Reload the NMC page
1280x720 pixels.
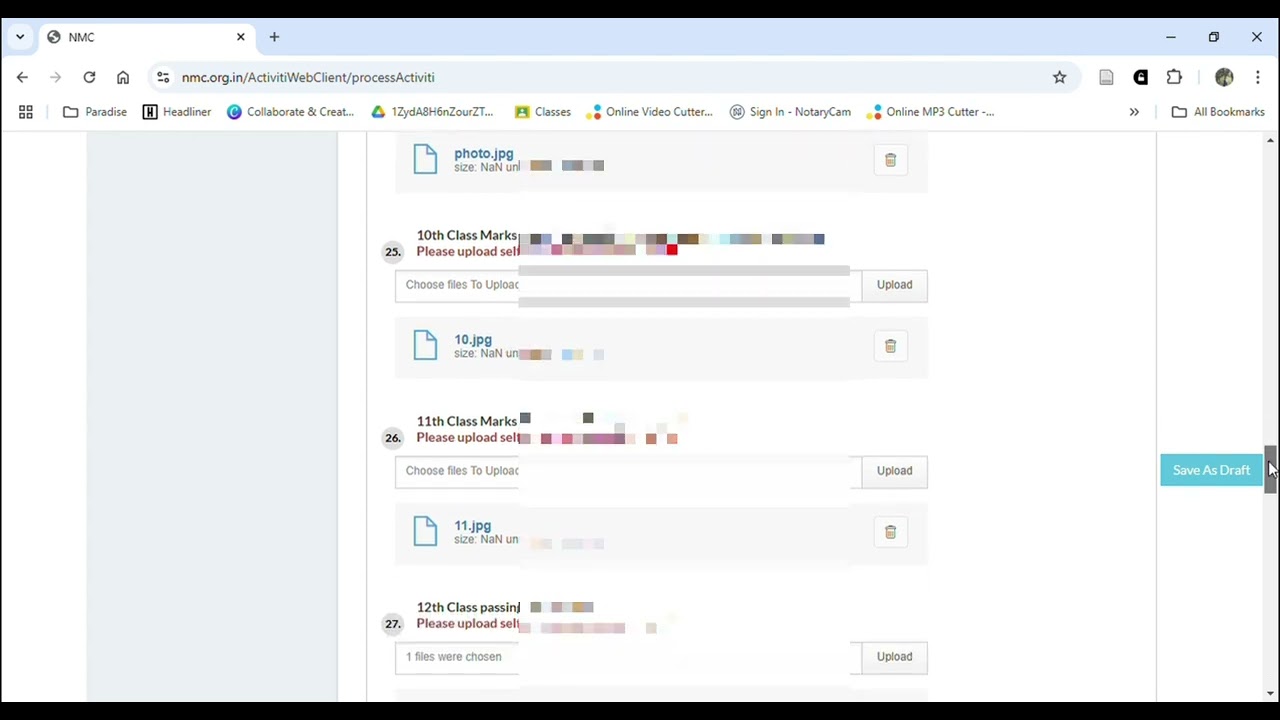(89, 77)
